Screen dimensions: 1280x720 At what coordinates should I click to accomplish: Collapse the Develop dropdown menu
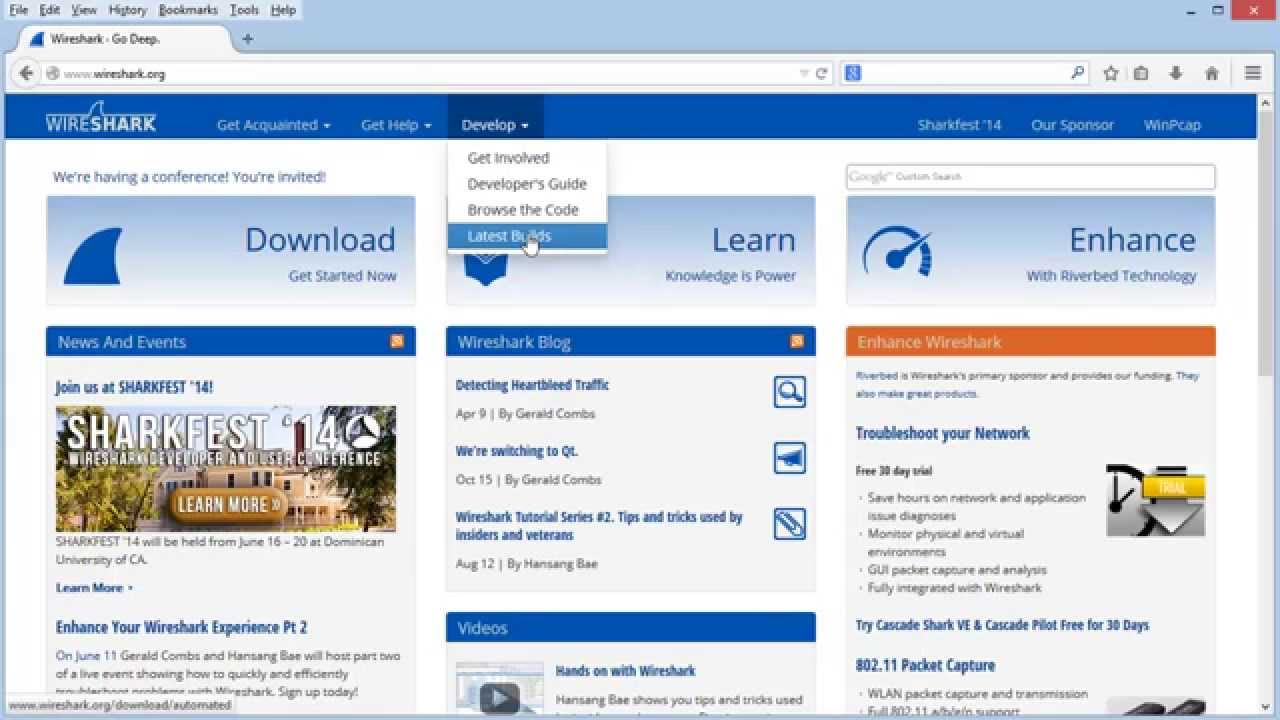click(495, 125)
